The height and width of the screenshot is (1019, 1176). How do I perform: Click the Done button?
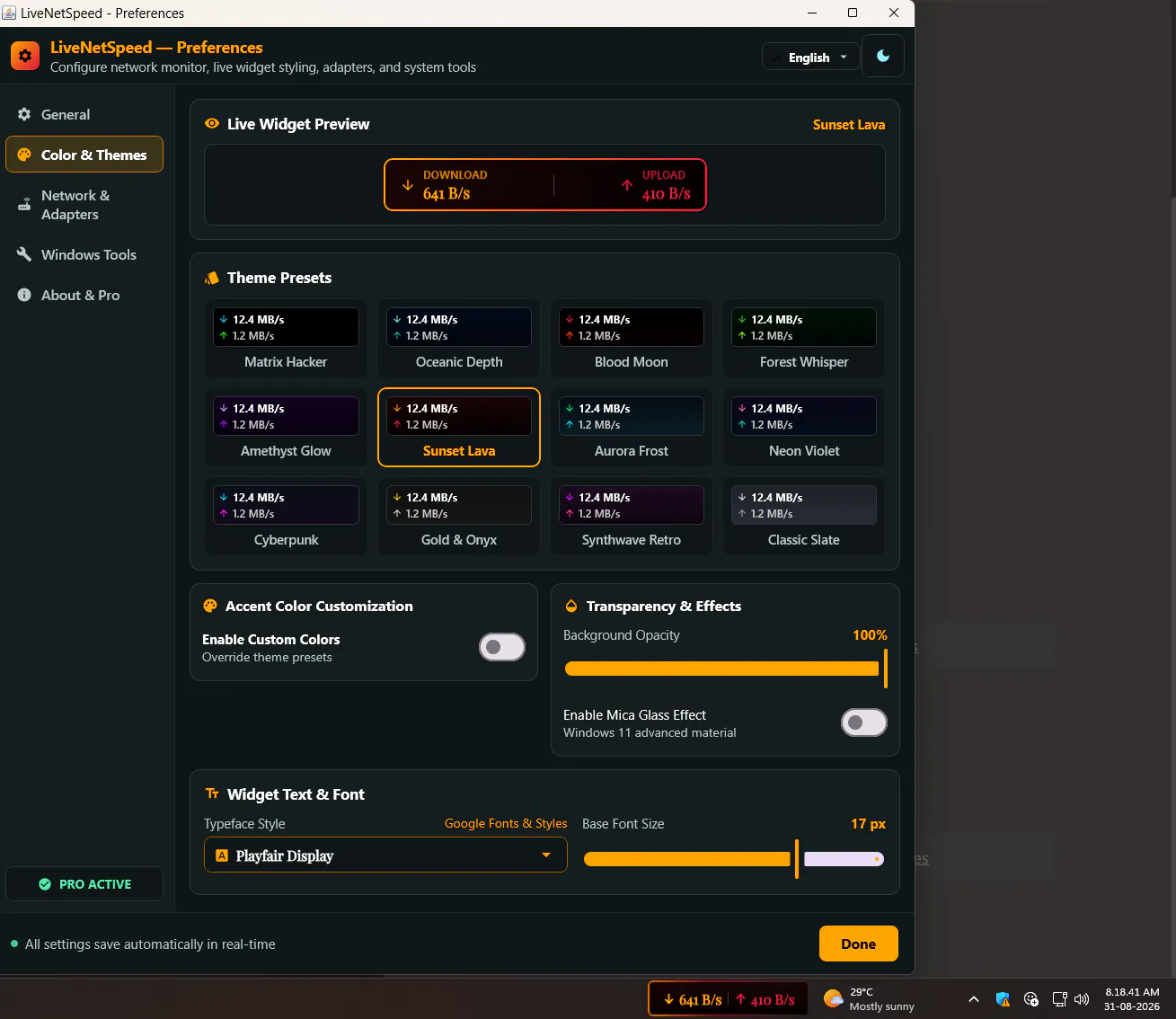coord(859,944)
